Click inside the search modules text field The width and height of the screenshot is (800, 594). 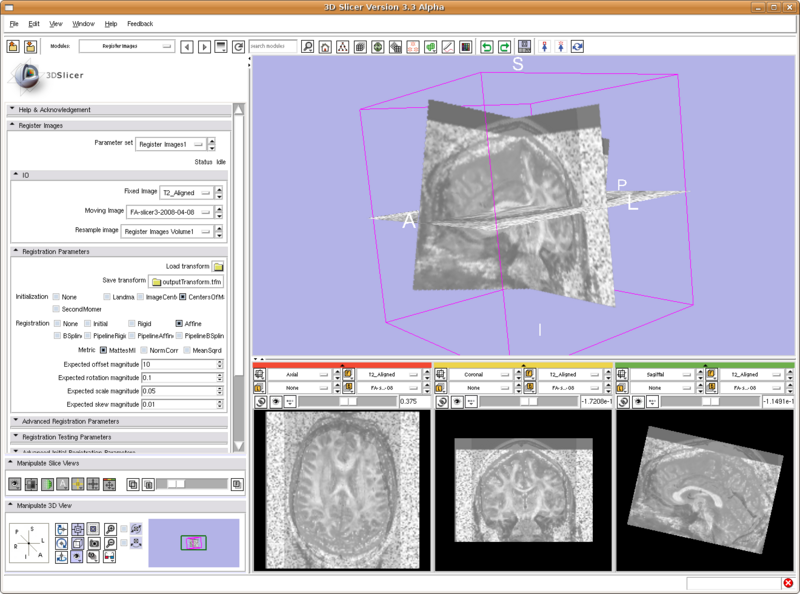click(273, 44)
